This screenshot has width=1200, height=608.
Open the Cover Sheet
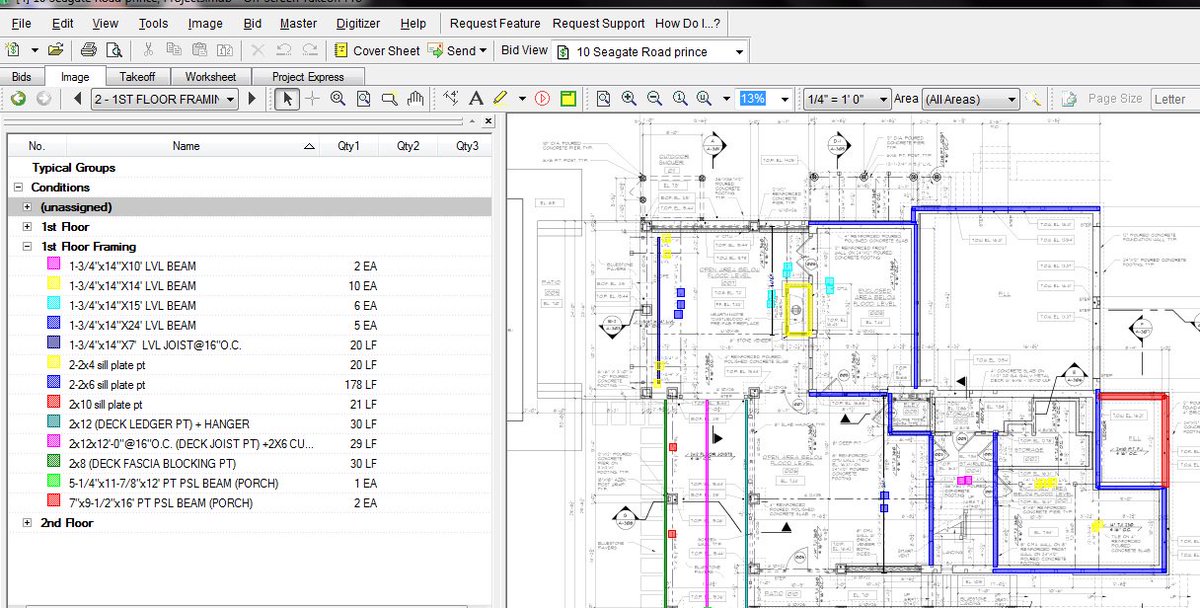click(376, 50)
